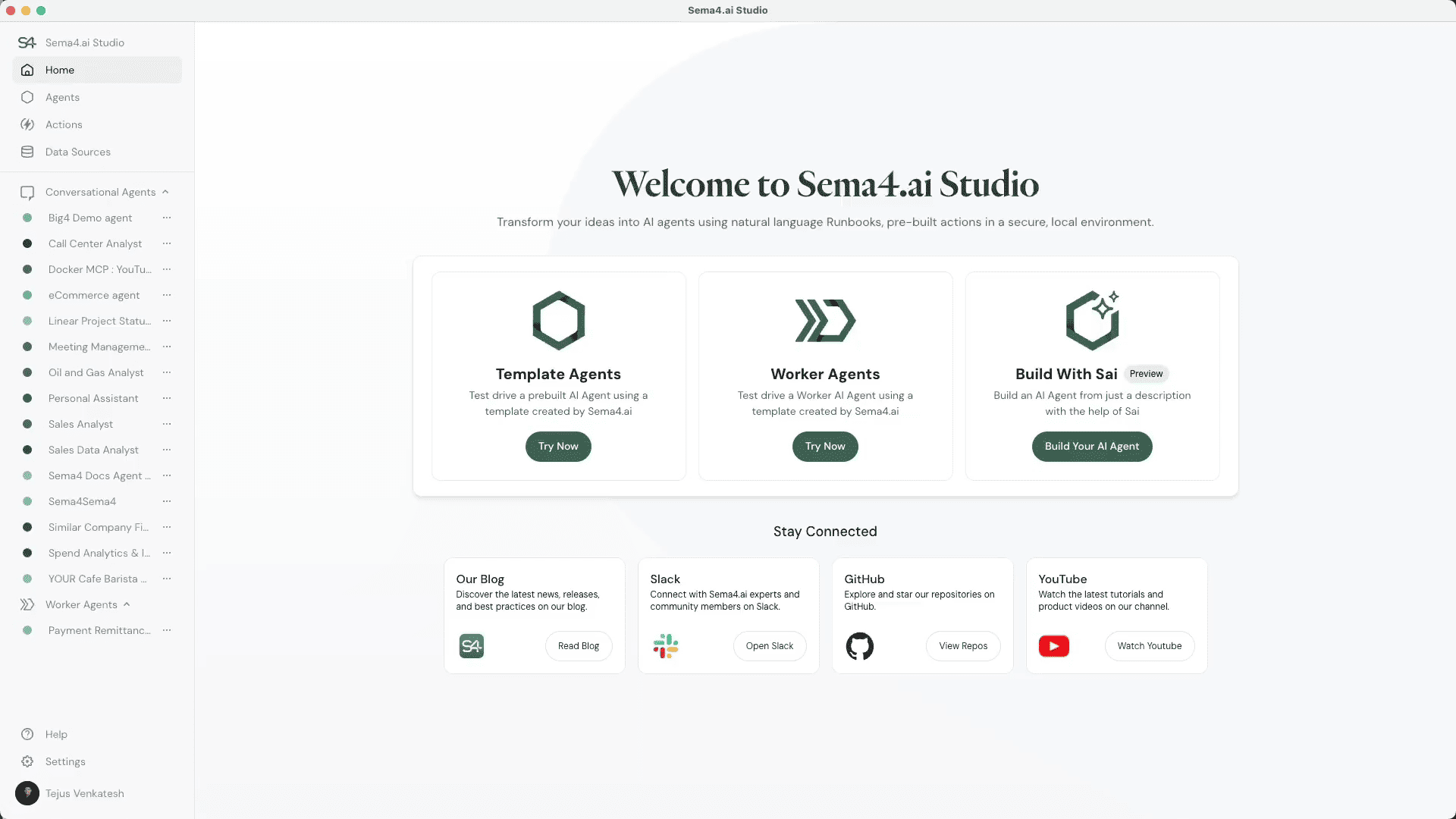This screenshot has height=819, width=1456.
Task: Click the Sema4.ai S4 logo icon
Action: pyautogui.click(x=27, y=42)
